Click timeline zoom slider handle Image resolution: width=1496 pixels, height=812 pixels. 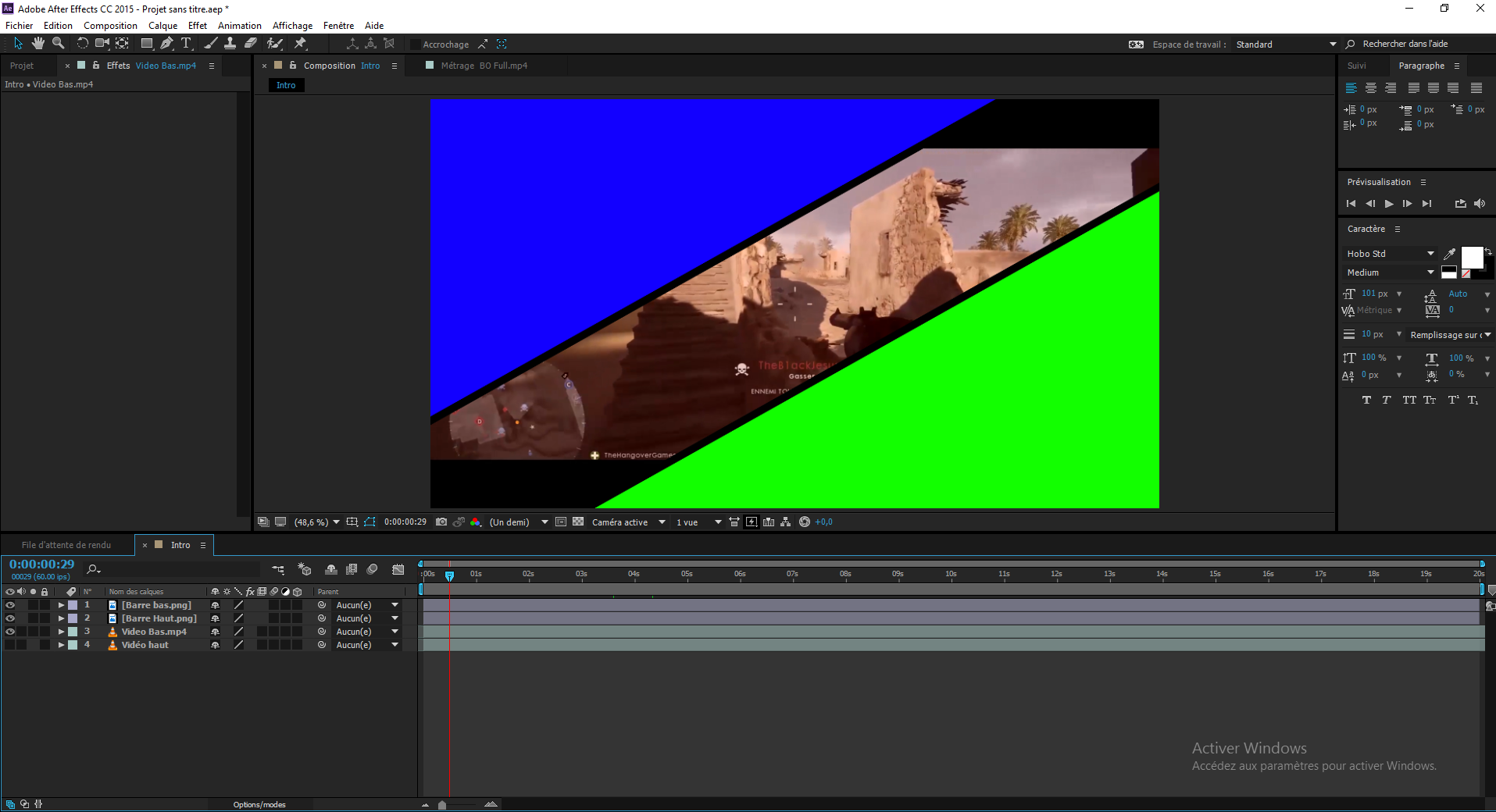[442, 805]
